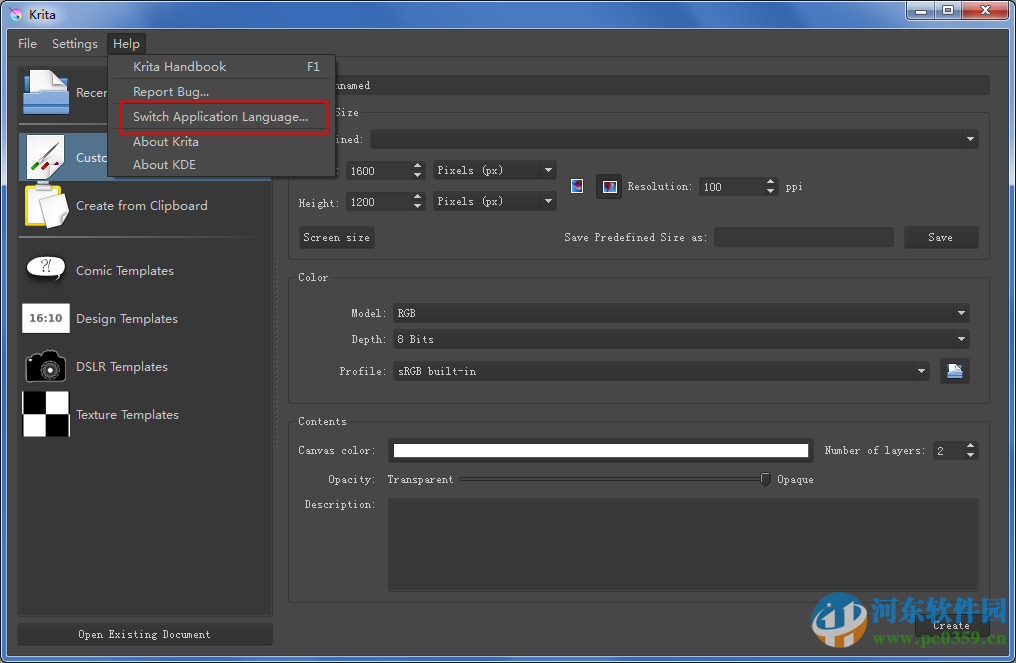Select Switch Application Language menu entry
The width and height of the screenshot is (1016, 663).
tap(220, 117)
